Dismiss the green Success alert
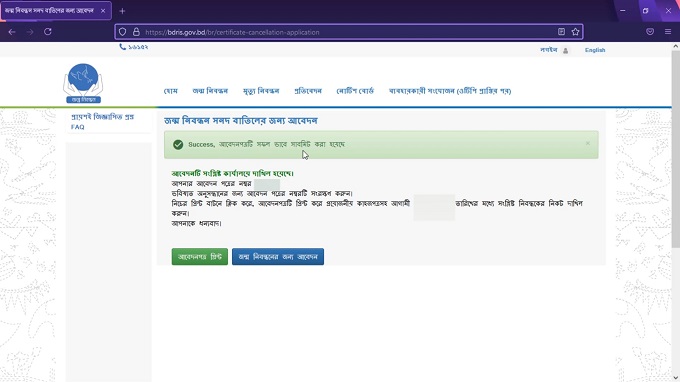This screenshot has width=680, height=382. coord(588,143)
